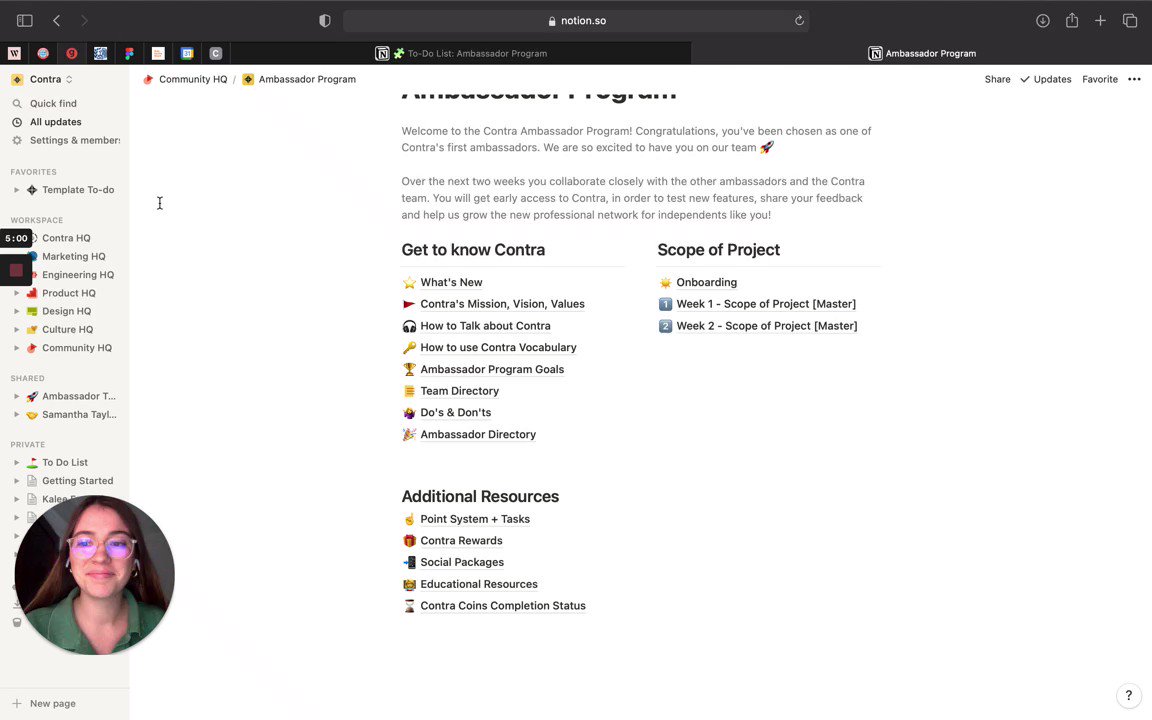Screen dimensions: 1152x720
Task: Reload the page with the refresh icon
Action: coord(799,21)
